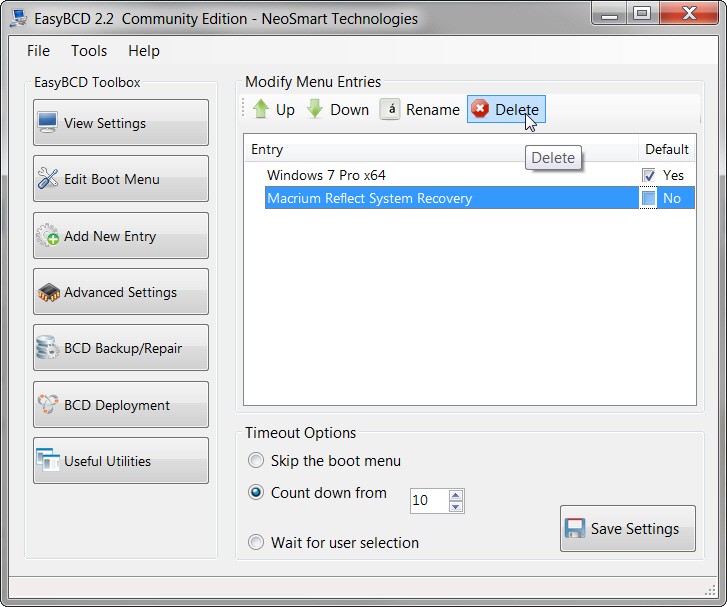Select Wait for user selection option
Screen dimensions: 727x607
256,542
